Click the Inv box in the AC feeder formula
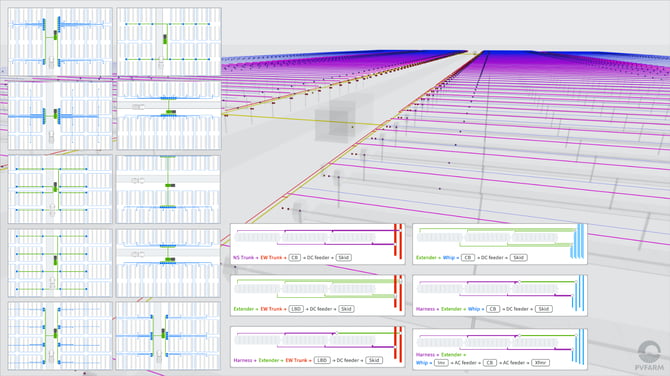This screenshot has height=376, width=670. 441,363
